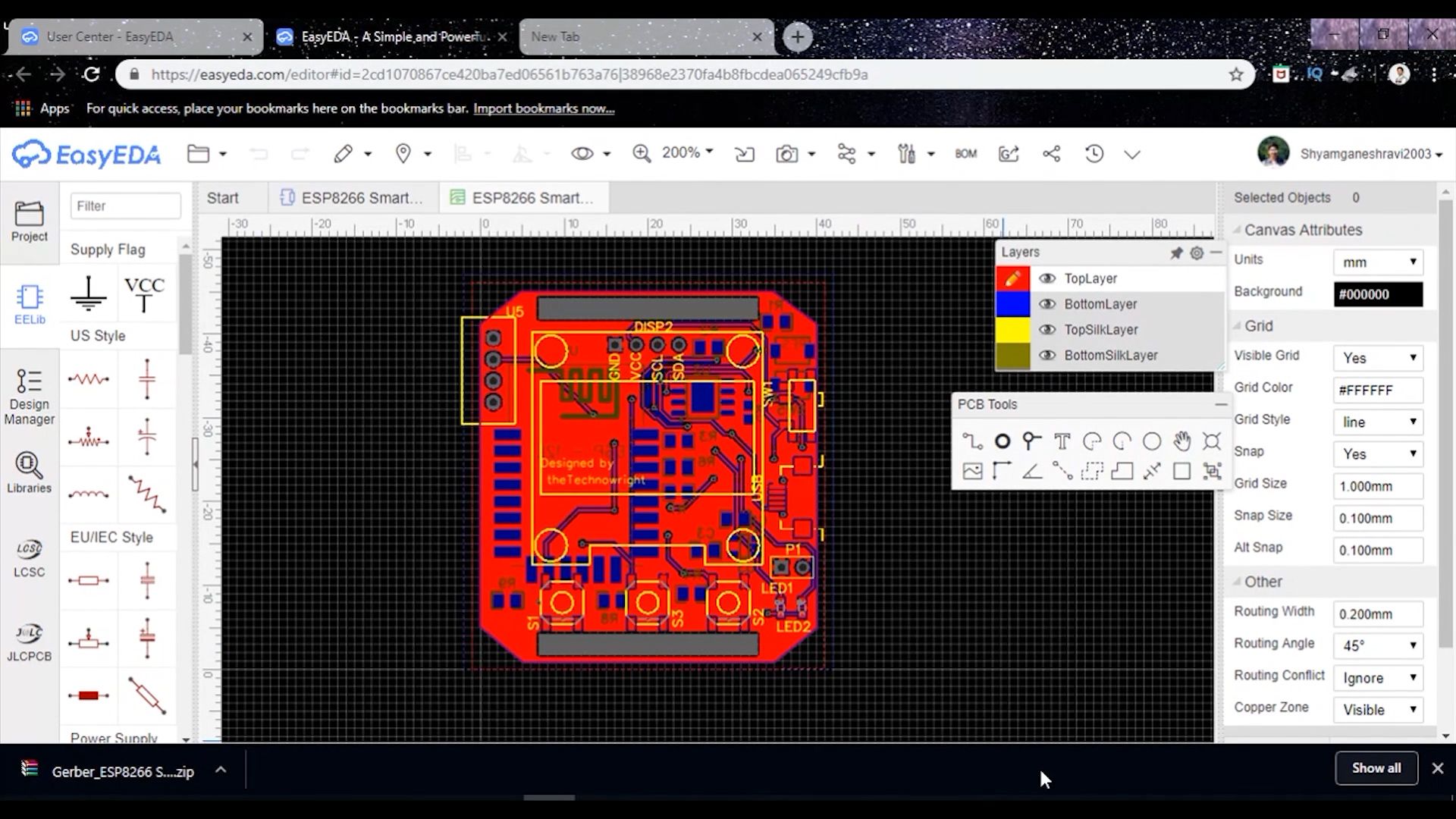The width and height of the screenshot is (1456, 819).
Task: Select the Track tool in PCB Tools
Action: pos(973,440)
